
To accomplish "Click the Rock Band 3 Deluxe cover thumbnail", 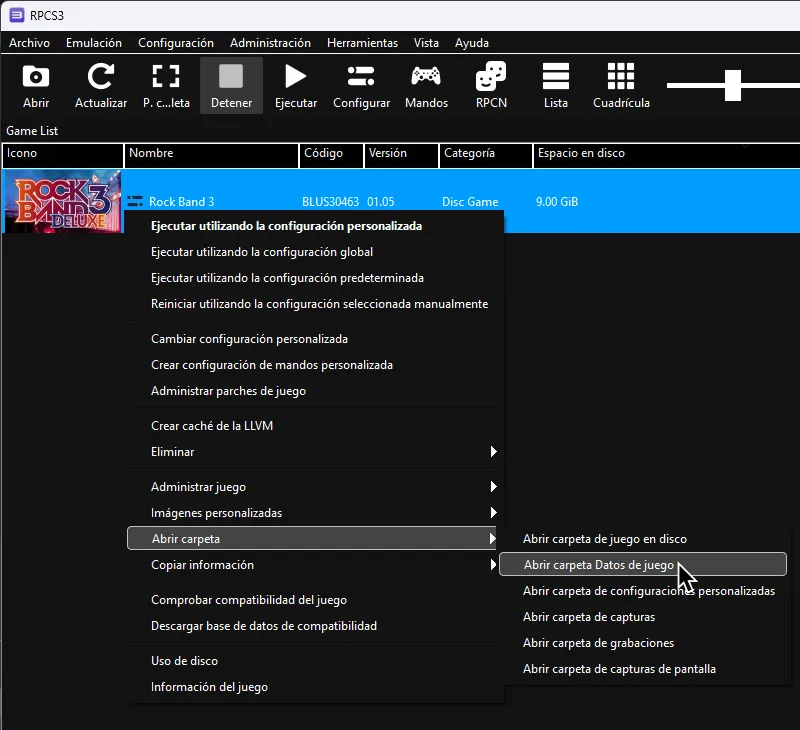I will [x=63, y=202].
